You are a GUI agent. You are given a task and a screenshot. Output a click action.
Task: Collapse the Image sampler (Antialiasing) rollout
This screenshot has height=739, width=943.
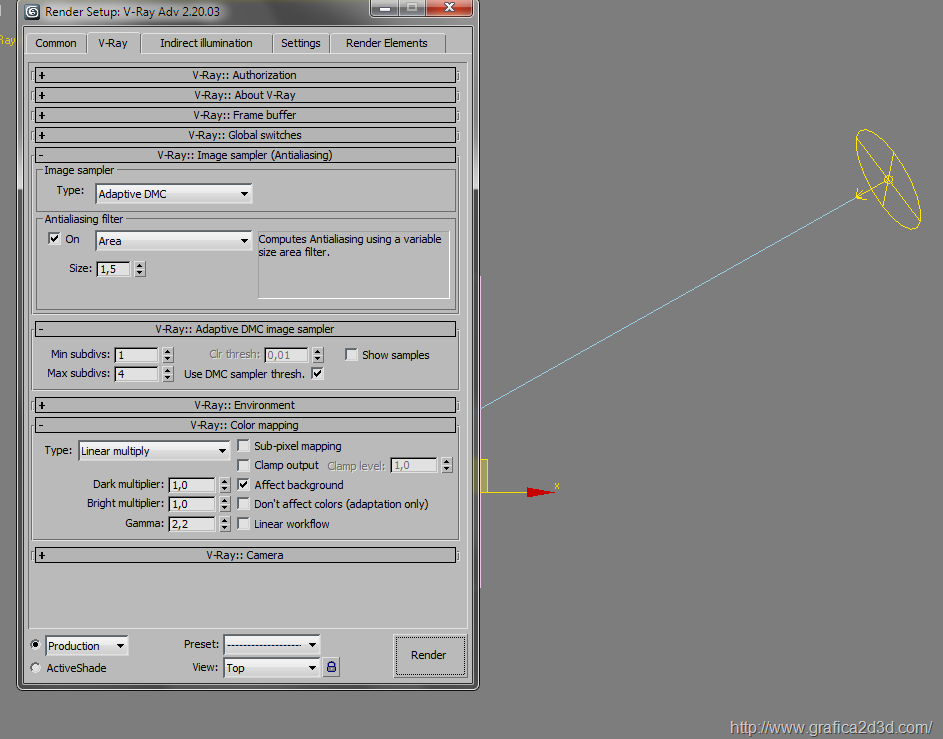click(x=245, y=155)
